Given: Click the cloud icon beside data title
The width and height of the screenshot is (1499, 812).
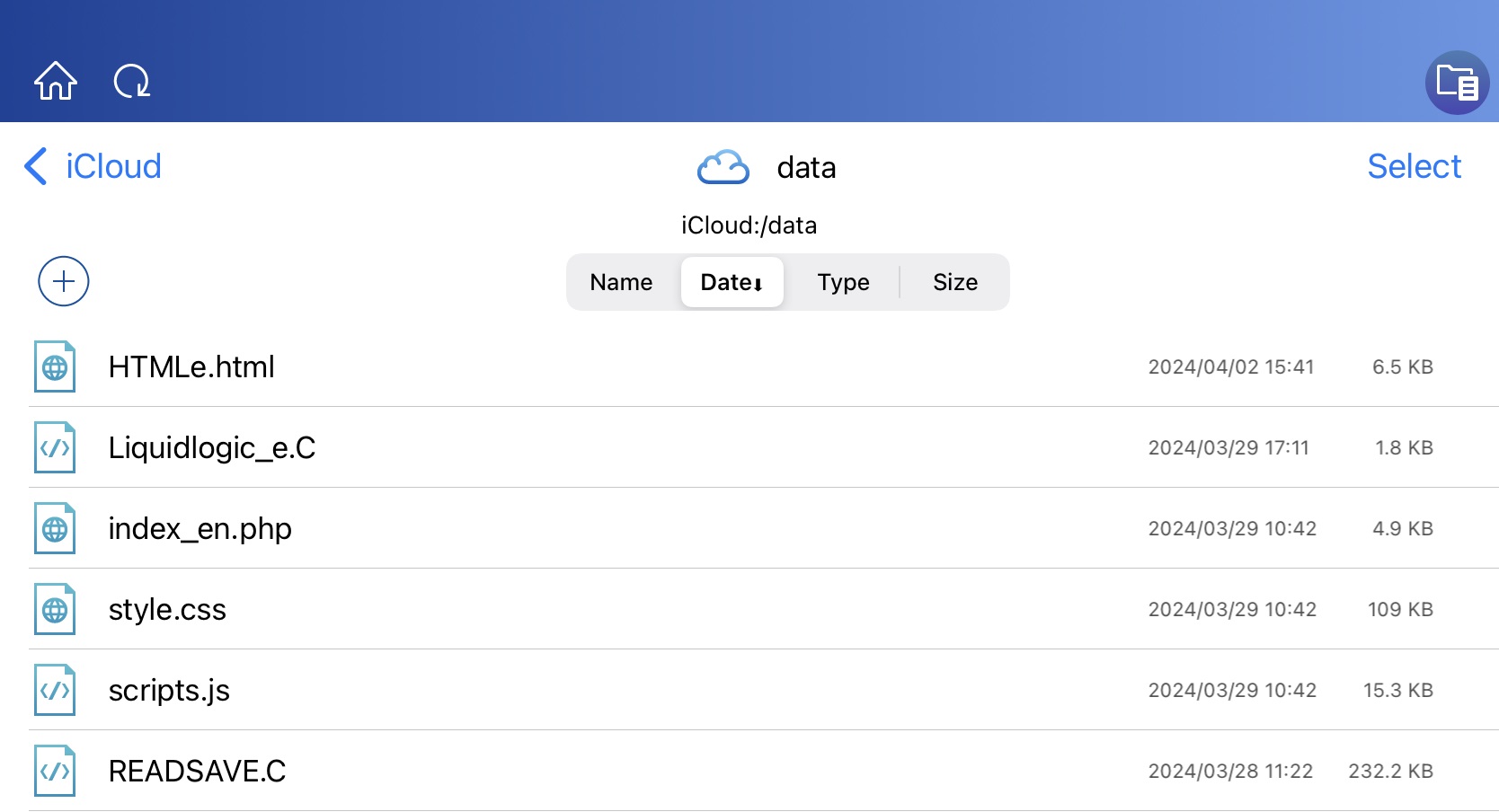Looking at the screenshot, I should coord(723,167).
